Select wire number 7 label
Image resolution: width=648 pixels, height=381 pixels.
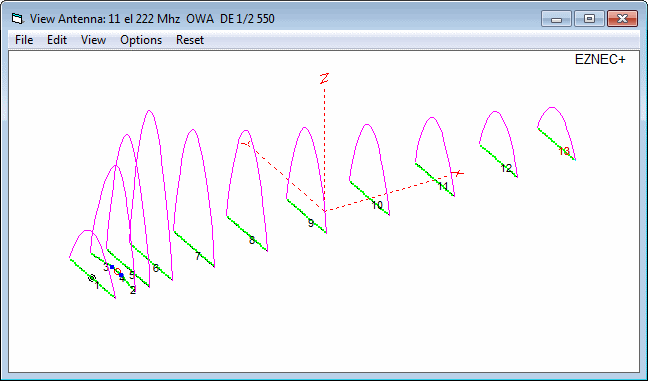tap(198, 256)
